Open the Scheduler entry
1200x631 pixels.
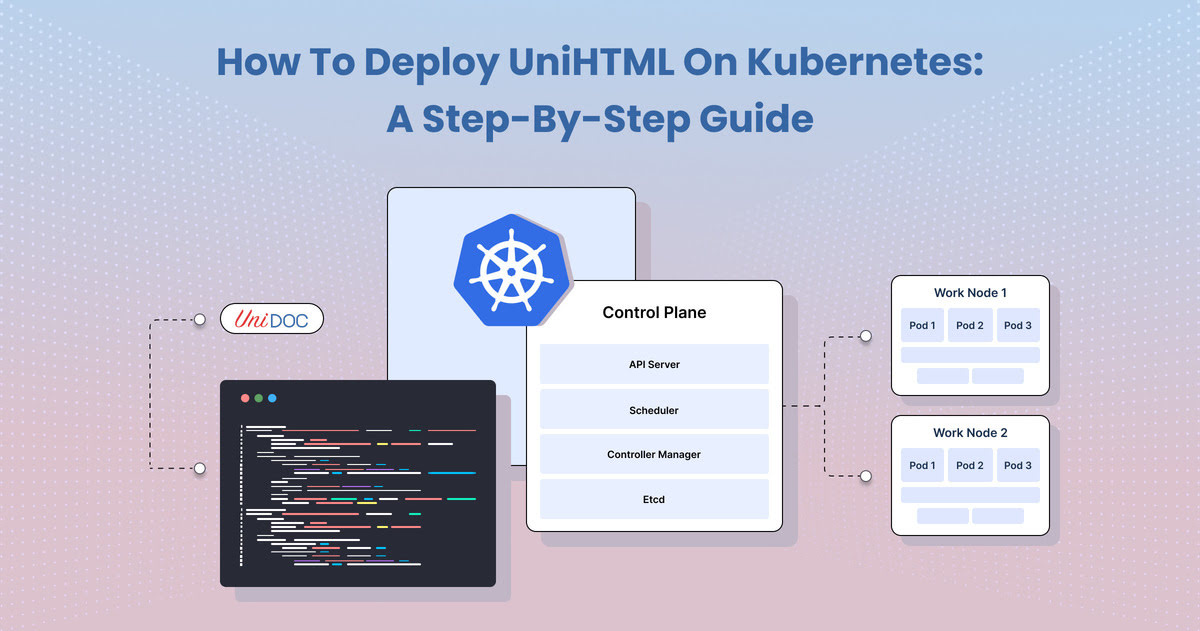pyautogui.click(x=654, y=409)
